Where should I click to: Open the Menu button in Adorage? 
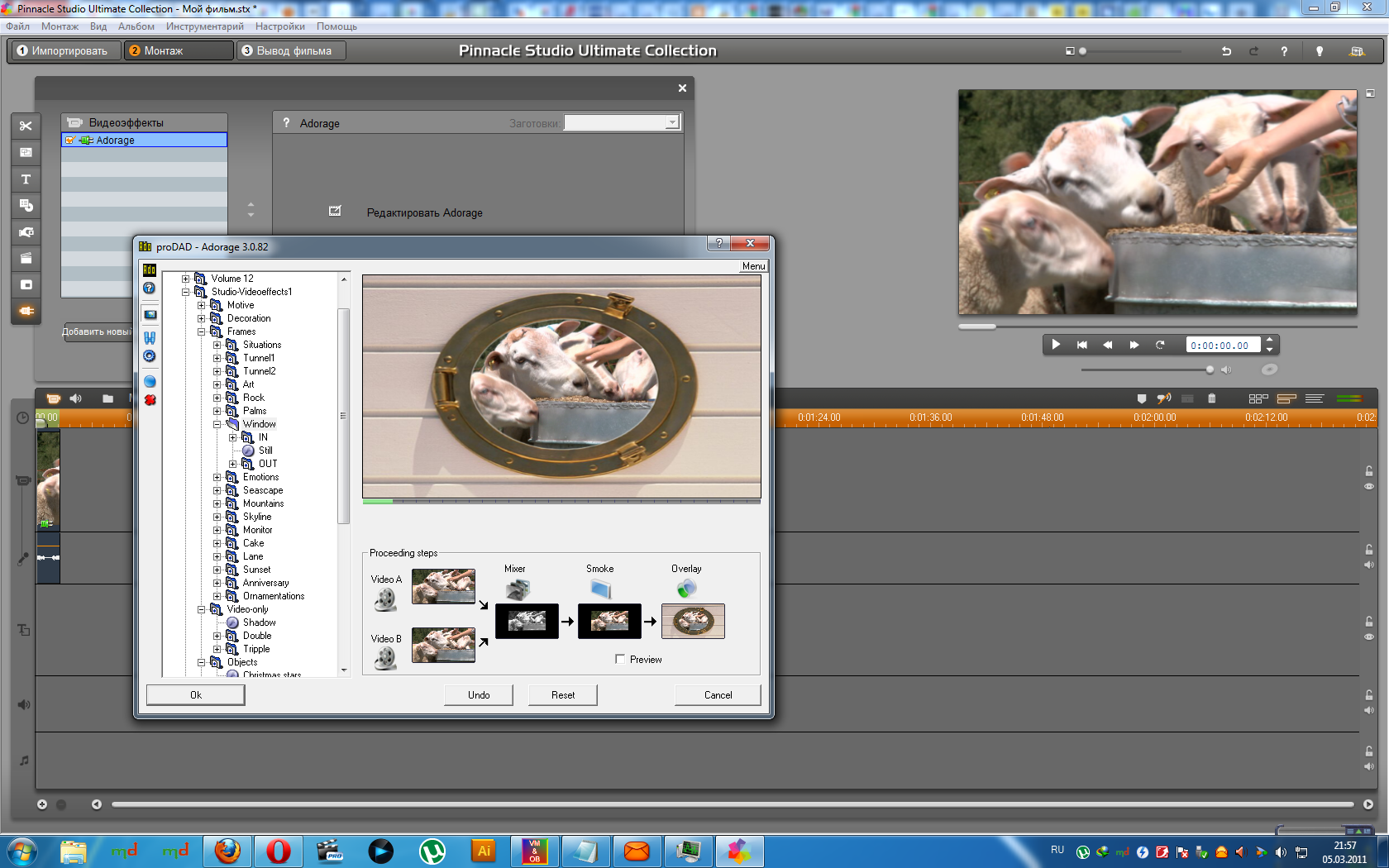(x=753, y=266)
